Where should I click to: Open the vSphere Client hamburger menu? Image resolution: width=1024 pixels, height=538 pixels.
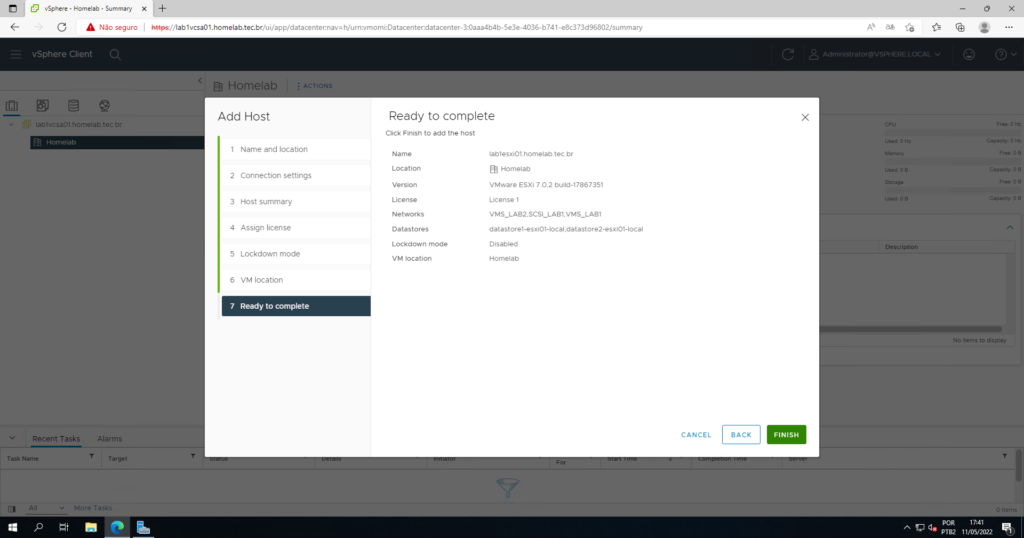click(16, 54)
